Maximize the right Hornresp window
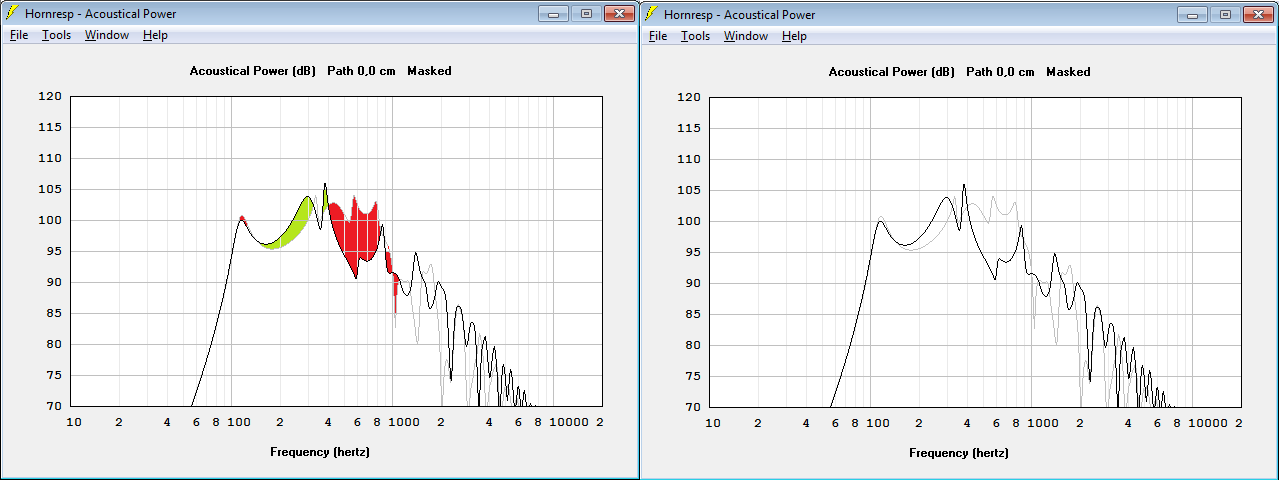The height and width of the screenshot is (480, 1280). tap(1225, 14)
